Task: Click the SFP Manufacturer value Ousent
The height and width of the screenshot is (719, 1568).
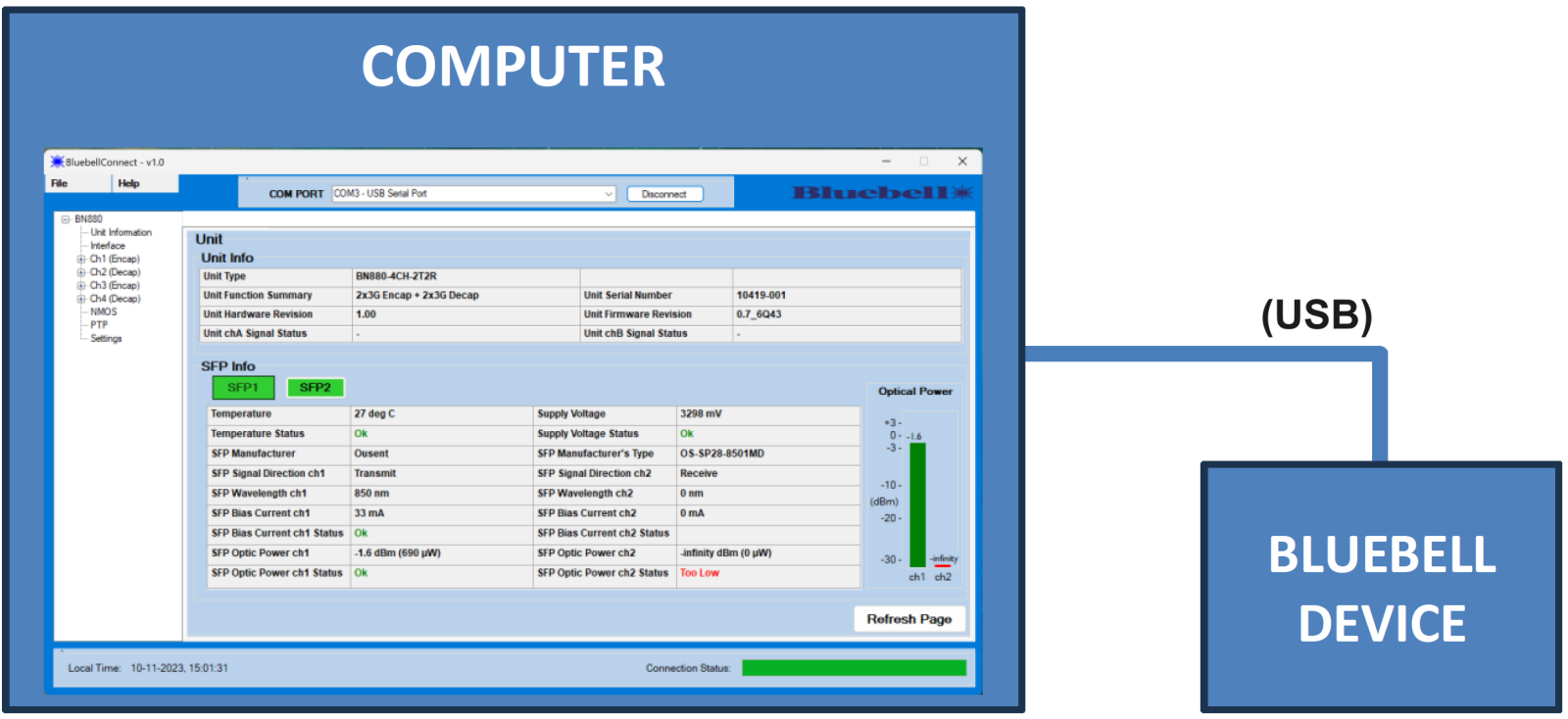Action: pyautogui.click(x=371, y=454)
